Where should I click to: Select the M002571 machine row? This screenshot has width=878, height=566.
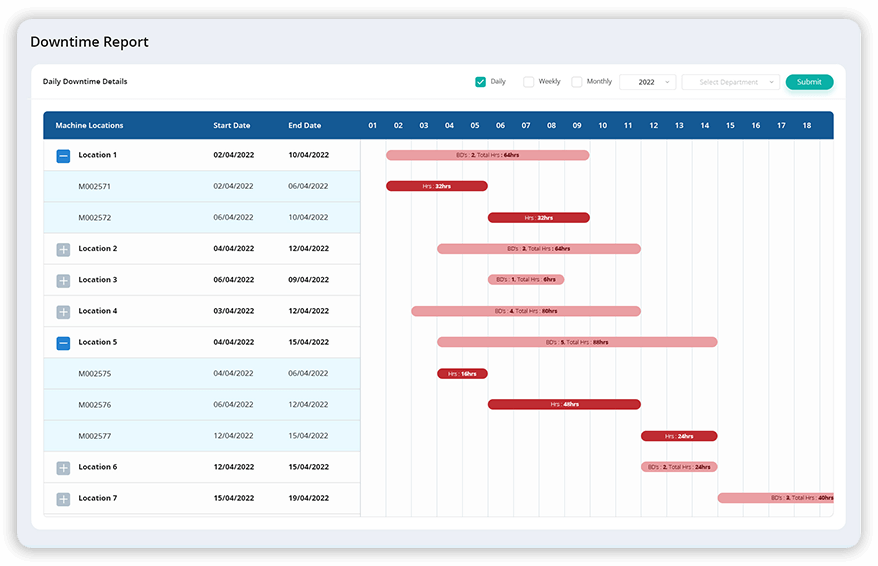pos(95,186)
